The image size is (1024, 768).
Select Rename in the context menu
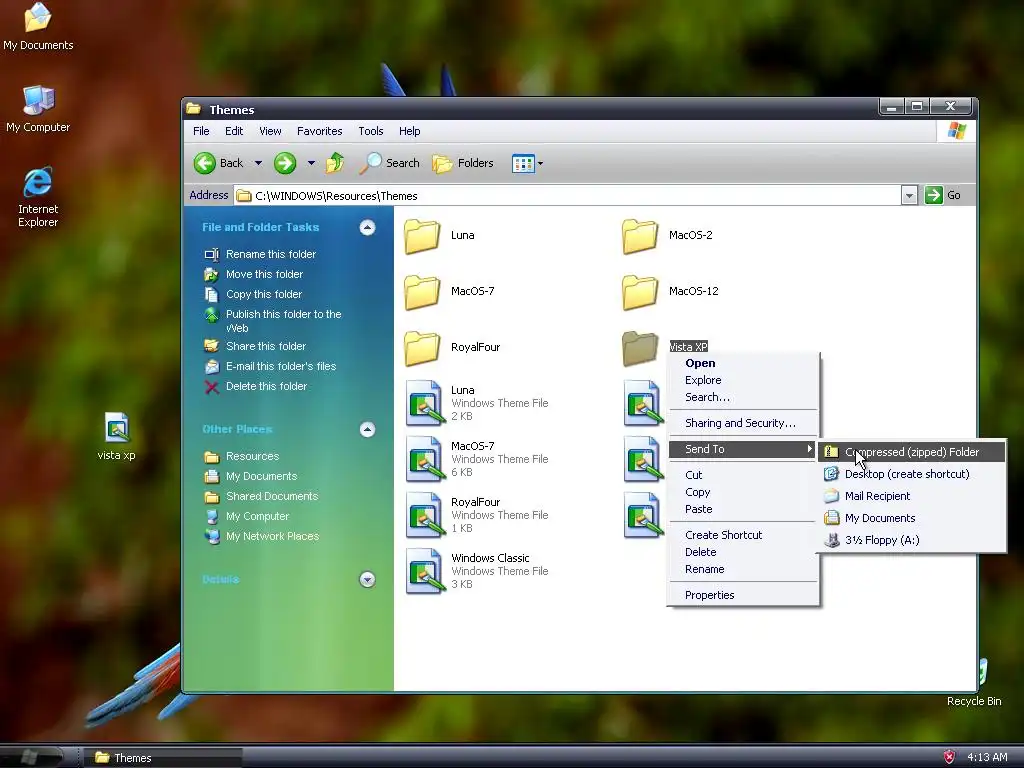(743, 569)
